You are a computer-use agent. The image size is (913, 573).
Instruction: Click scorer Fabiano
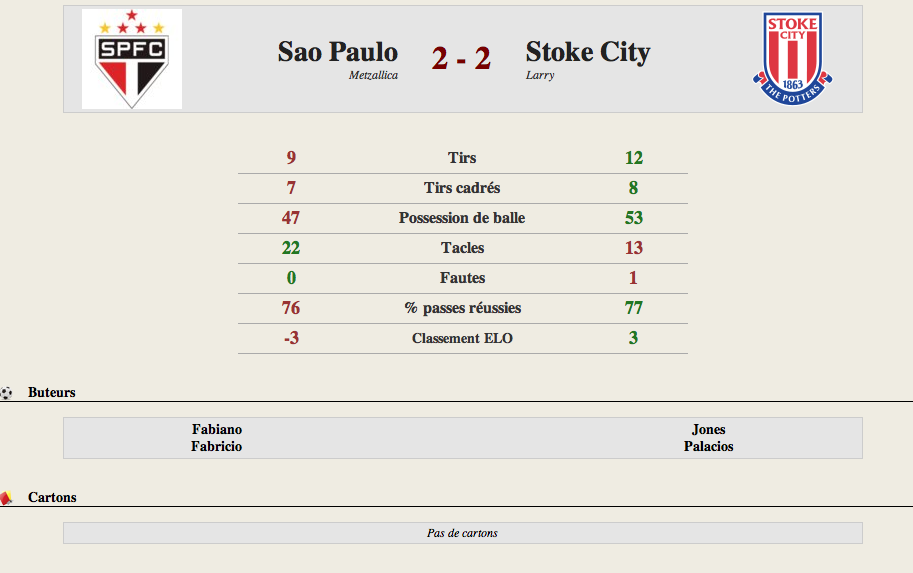(x=217, y=429)
